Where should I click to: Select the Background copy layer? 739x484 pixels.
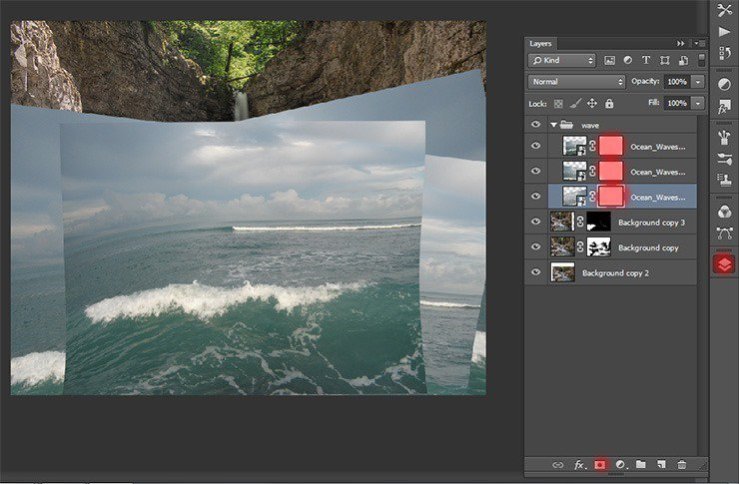(648, 247)
